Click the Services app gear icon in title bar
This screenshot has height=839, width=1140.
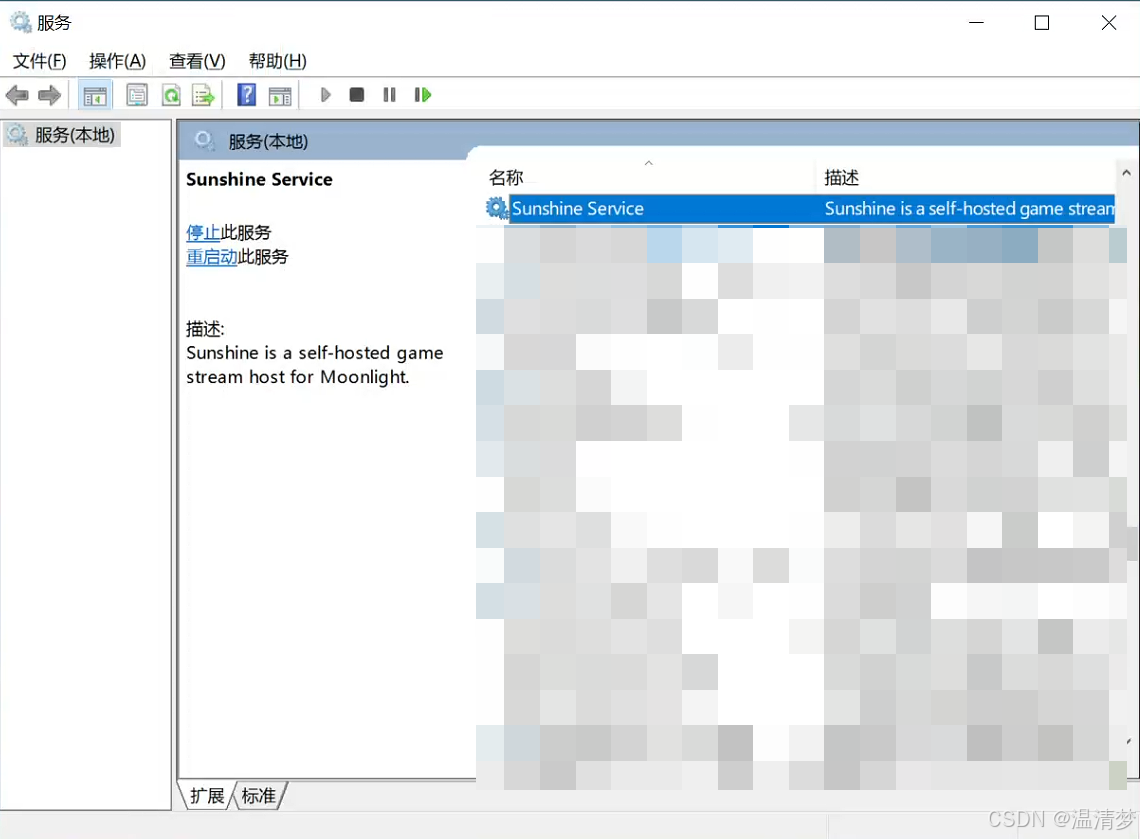(20, 22)
